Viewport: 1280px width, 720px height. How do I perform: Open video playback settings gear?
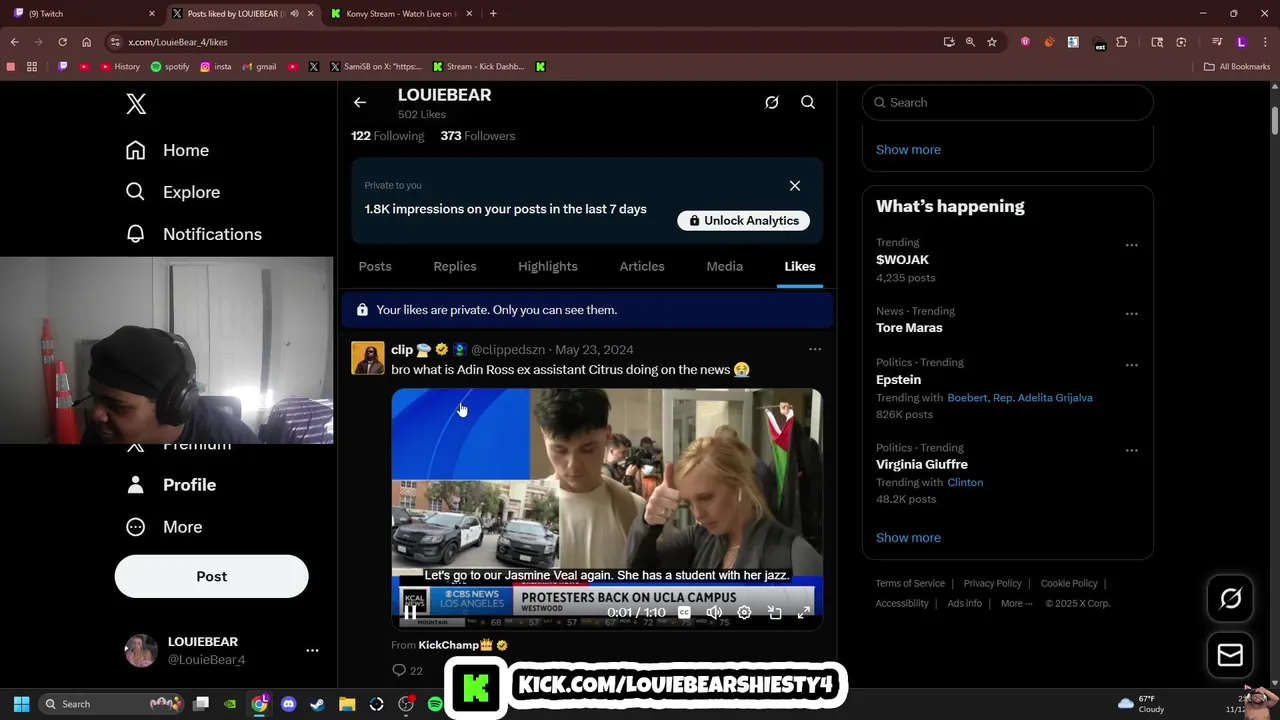tap(744, 613)
